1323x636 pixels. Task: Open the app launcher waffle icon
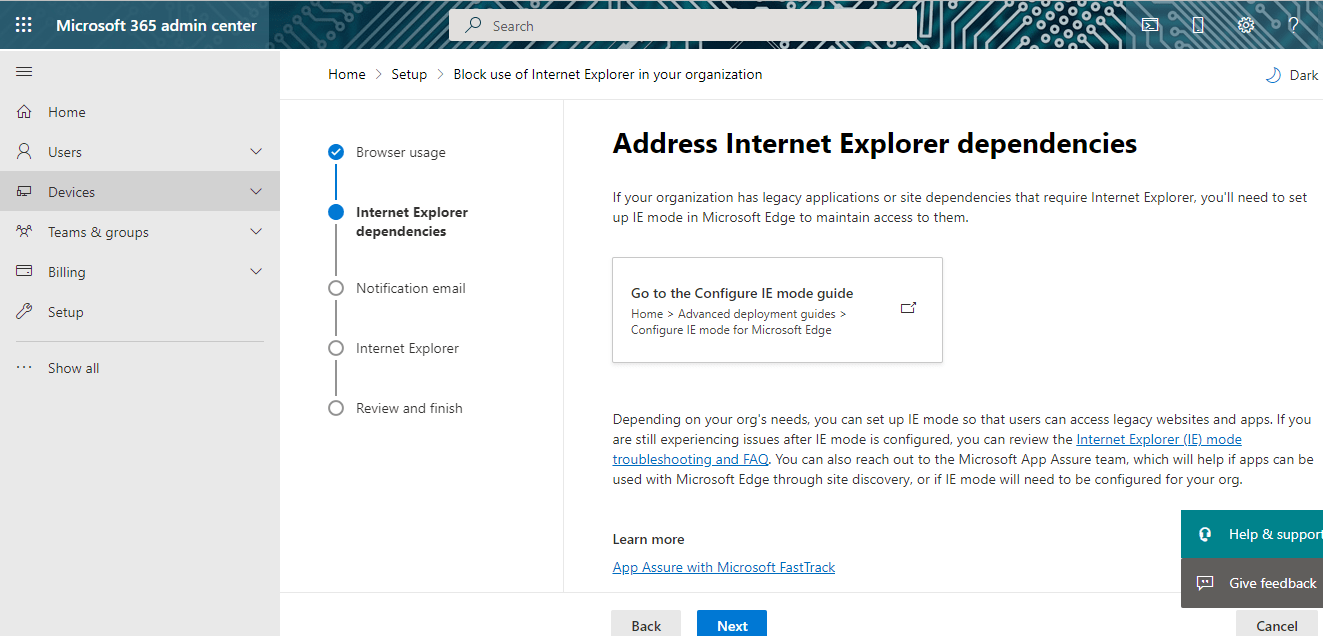(24, 25)
